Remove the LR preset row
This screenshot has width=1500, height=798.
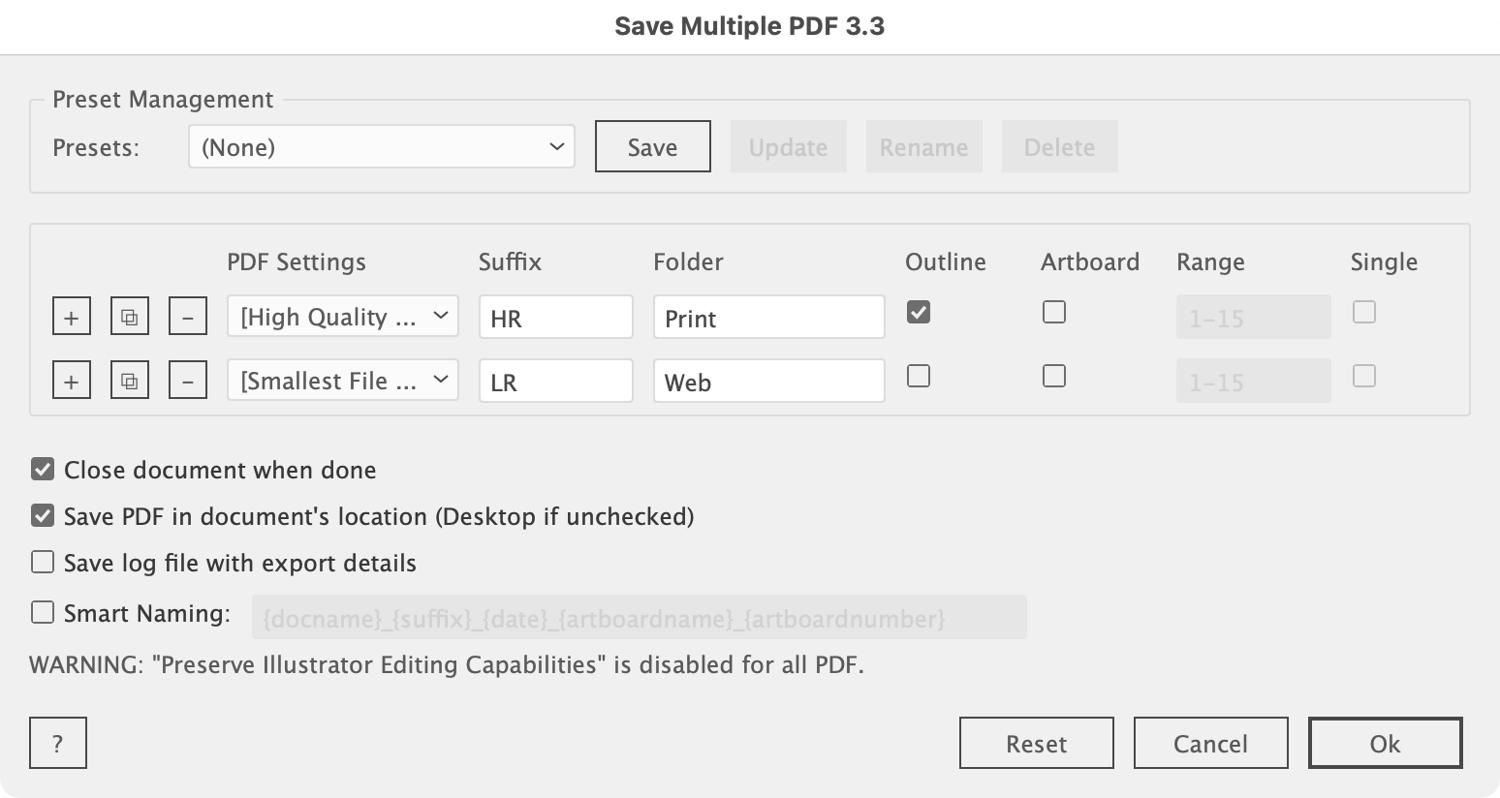pos(187,381)
